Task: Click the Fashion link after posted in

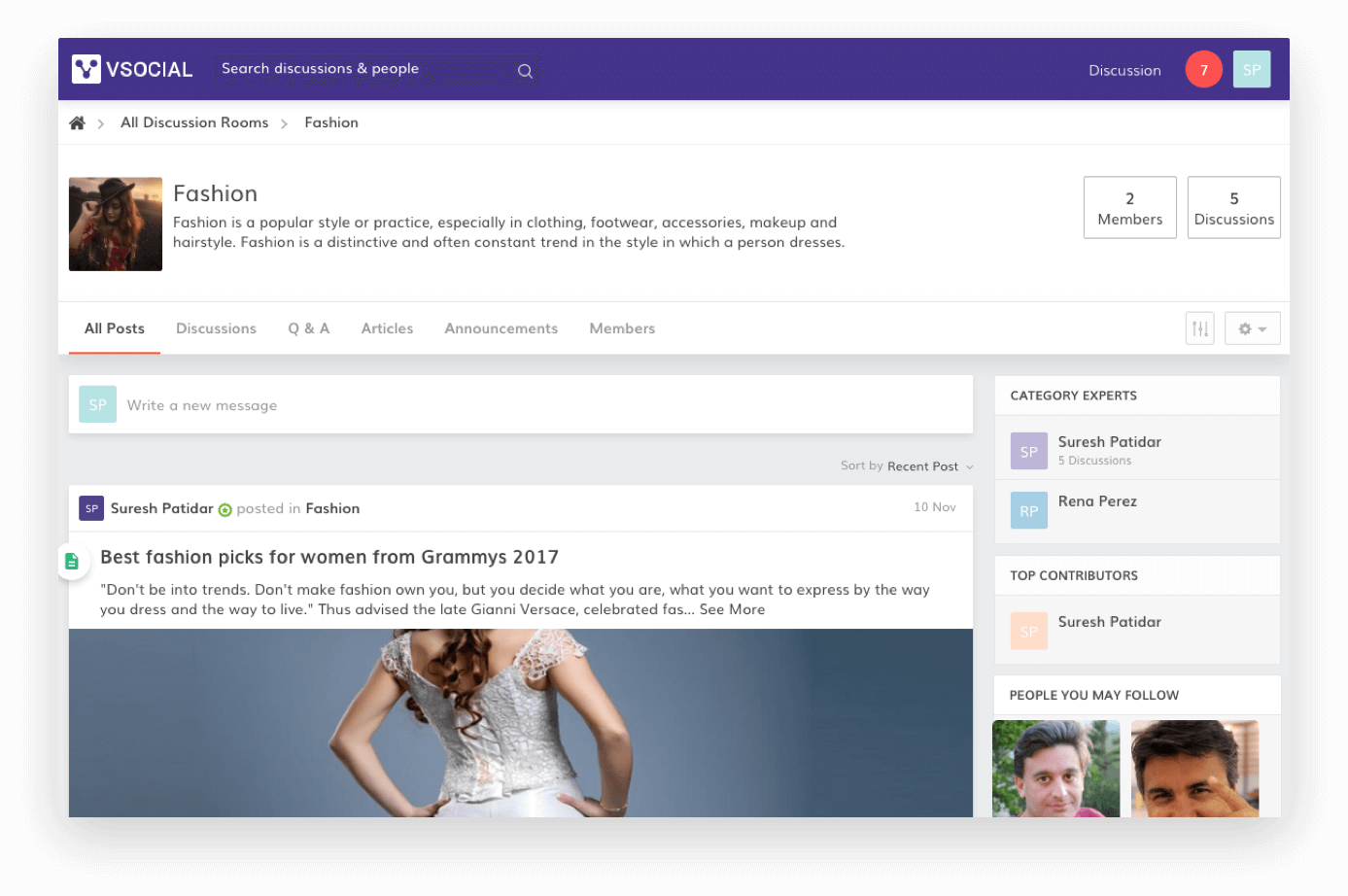Action: [x=332, y=508]
